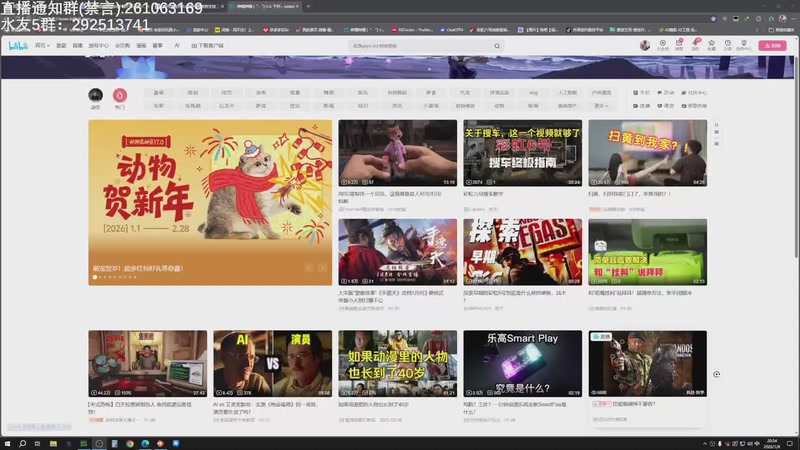Open 游戏中心 in the top navigation

pos(98,46)
